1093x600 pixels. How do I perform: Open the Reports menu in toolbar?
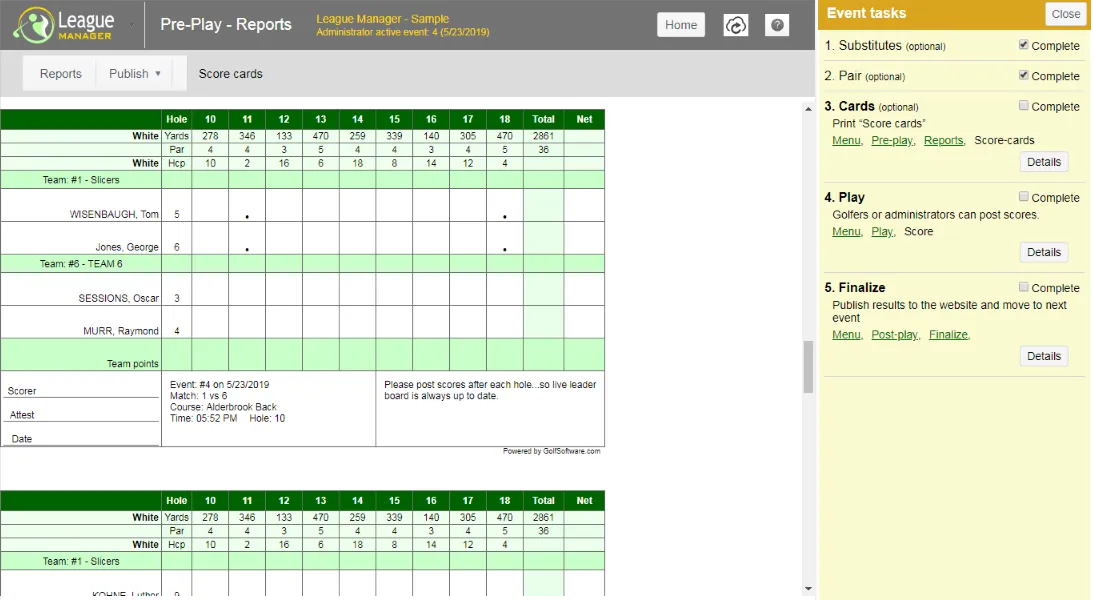coord(61,73)
